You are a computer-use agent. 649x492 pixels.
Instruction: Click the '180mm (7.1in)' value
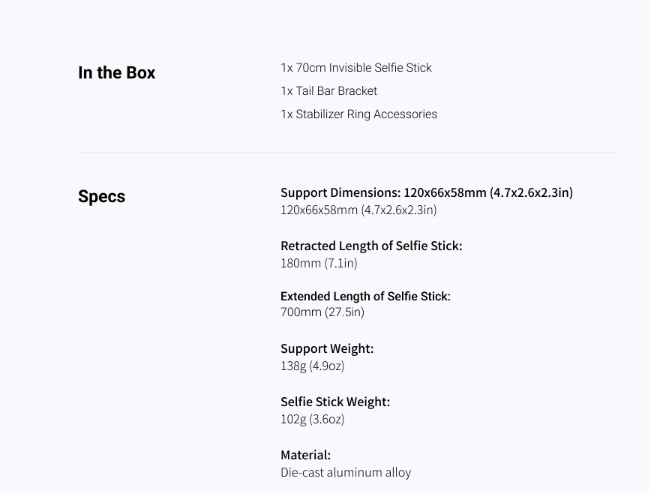(319, 263)
